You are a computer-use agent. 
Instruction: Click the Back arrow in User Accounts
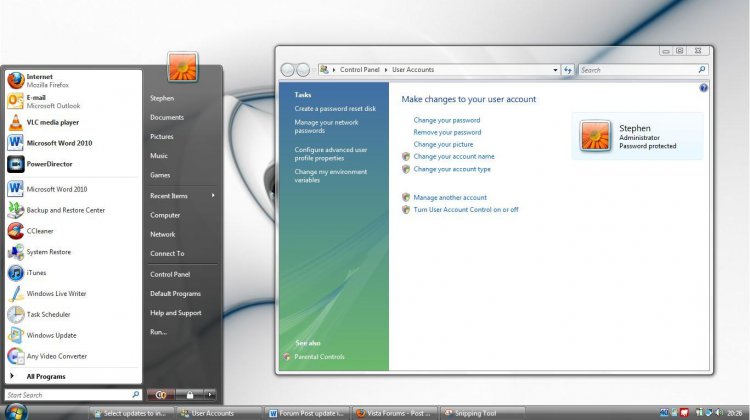[287, 70]
